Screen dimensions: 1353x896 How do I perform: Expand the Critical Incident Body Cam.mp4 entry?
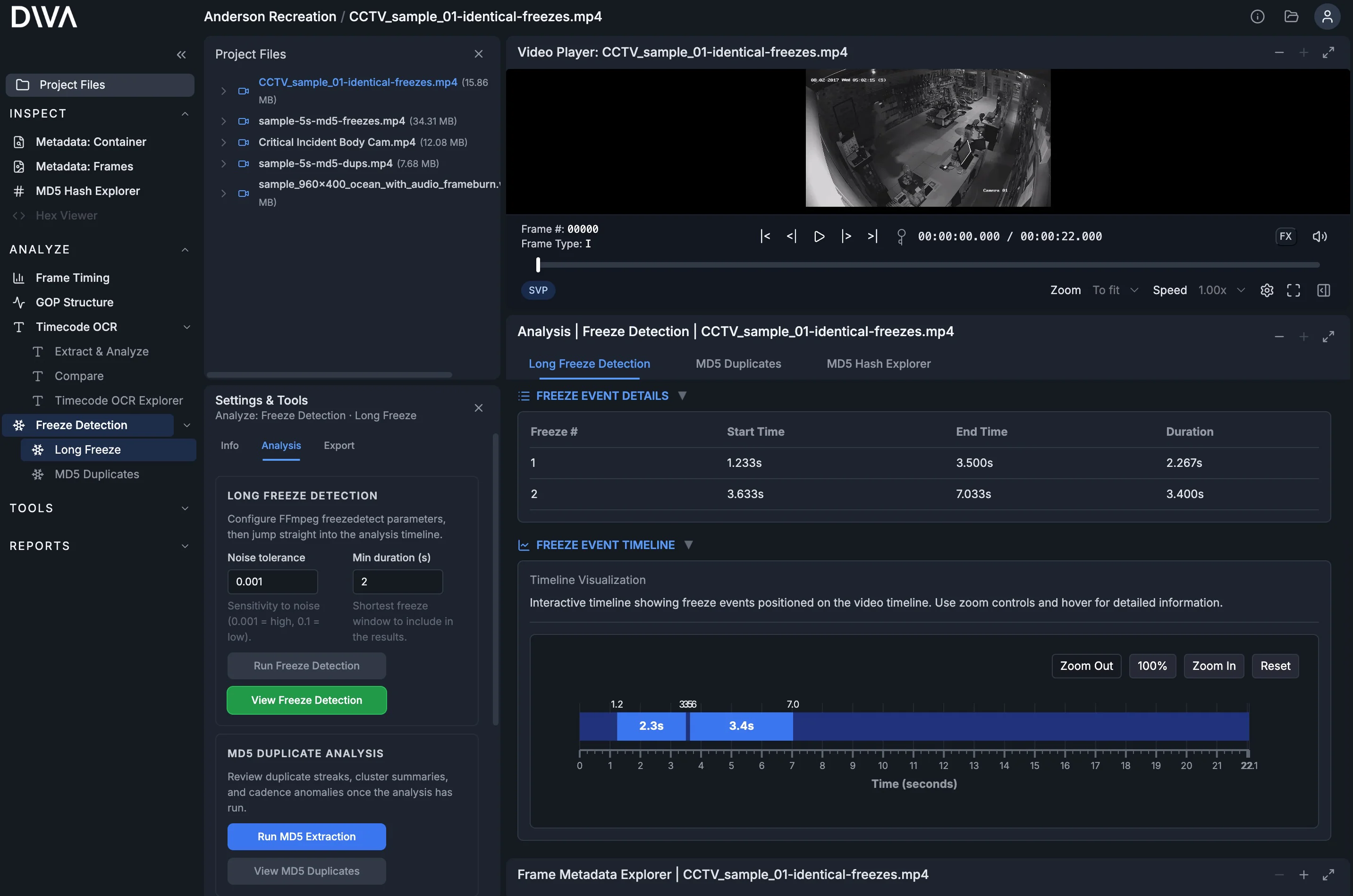coord(223,142)
